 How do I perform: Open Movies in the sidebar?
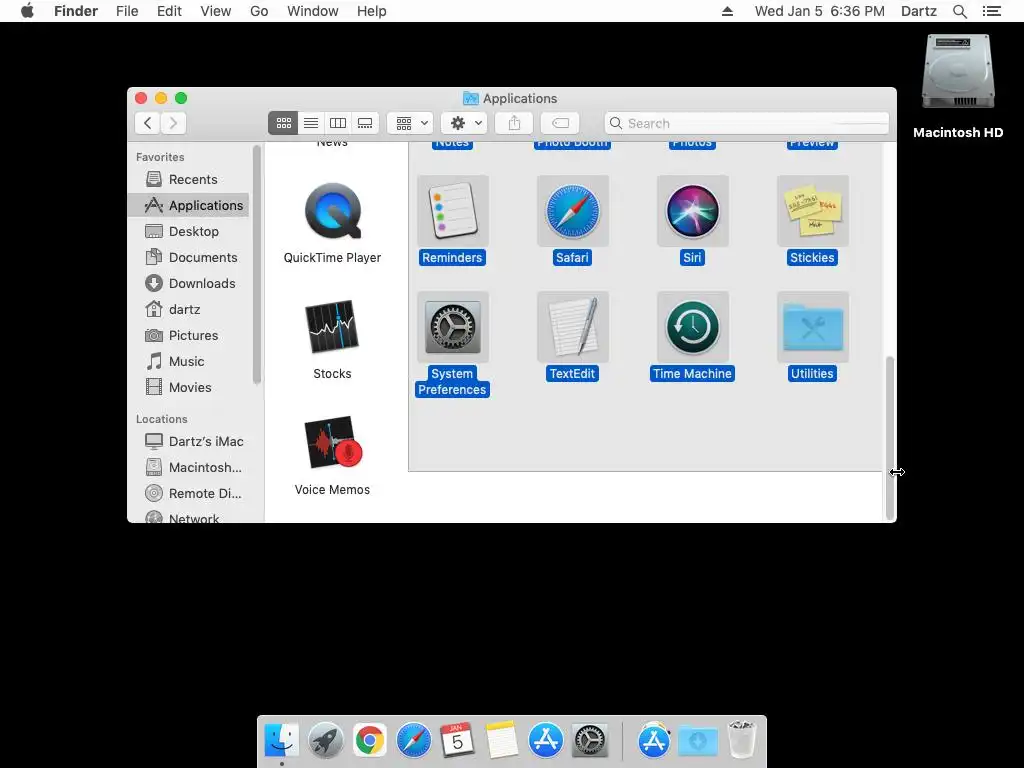188,387
